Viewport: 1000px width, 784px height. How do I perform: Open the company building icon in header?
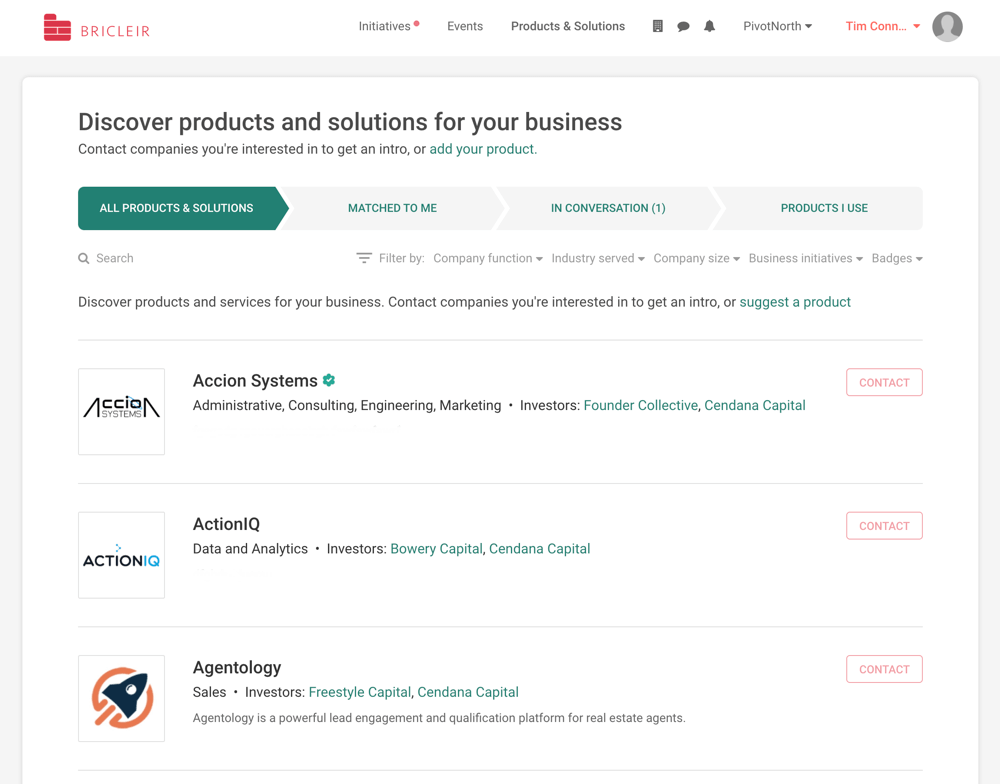click(658, 26)
